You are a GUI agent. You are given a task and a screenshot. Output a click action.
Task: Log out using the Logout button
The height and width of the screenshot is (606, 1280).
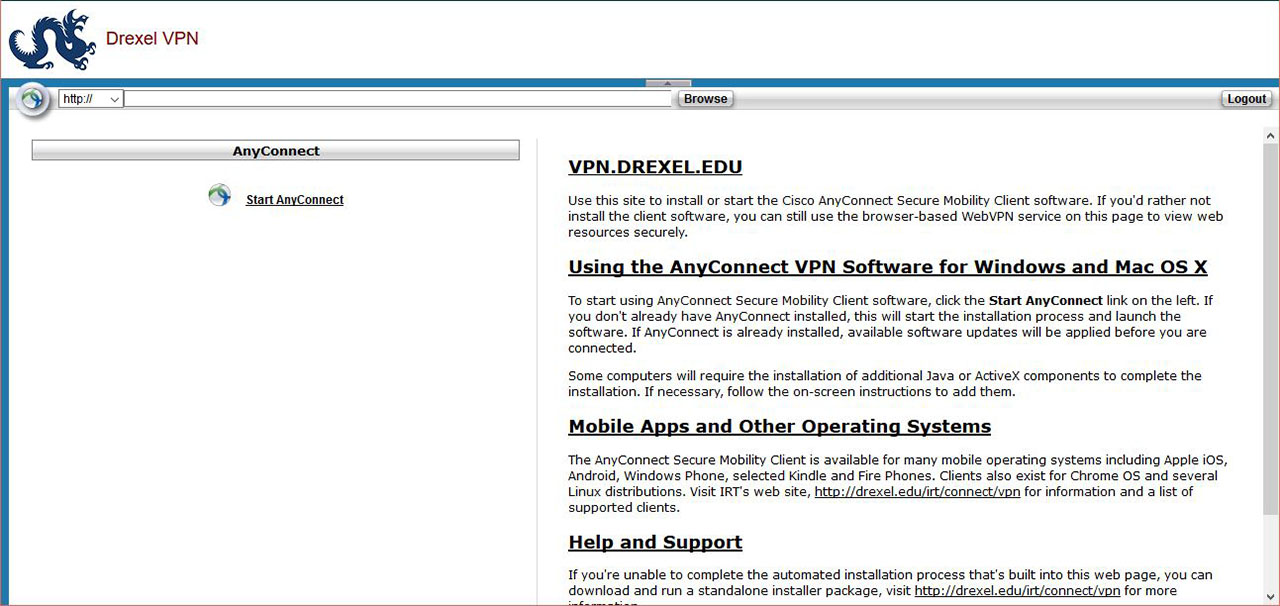(1246, 99)
